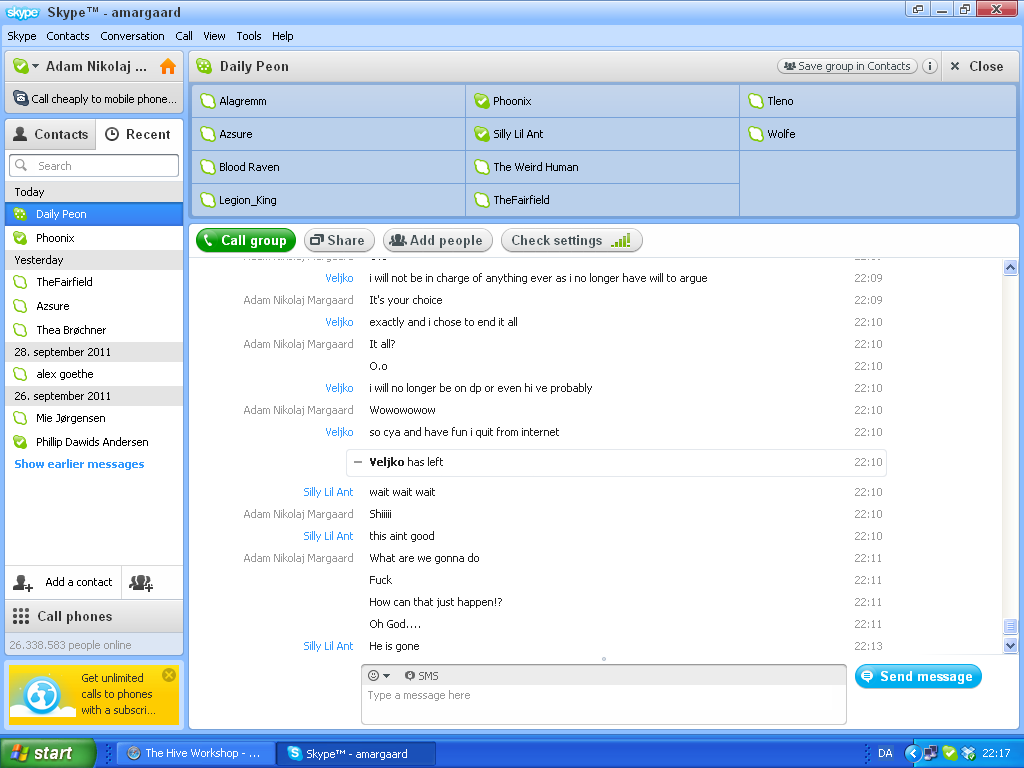Open TheFairfield conversation from Yesterday
The image size is (1024, 768).
click(94, 282)
